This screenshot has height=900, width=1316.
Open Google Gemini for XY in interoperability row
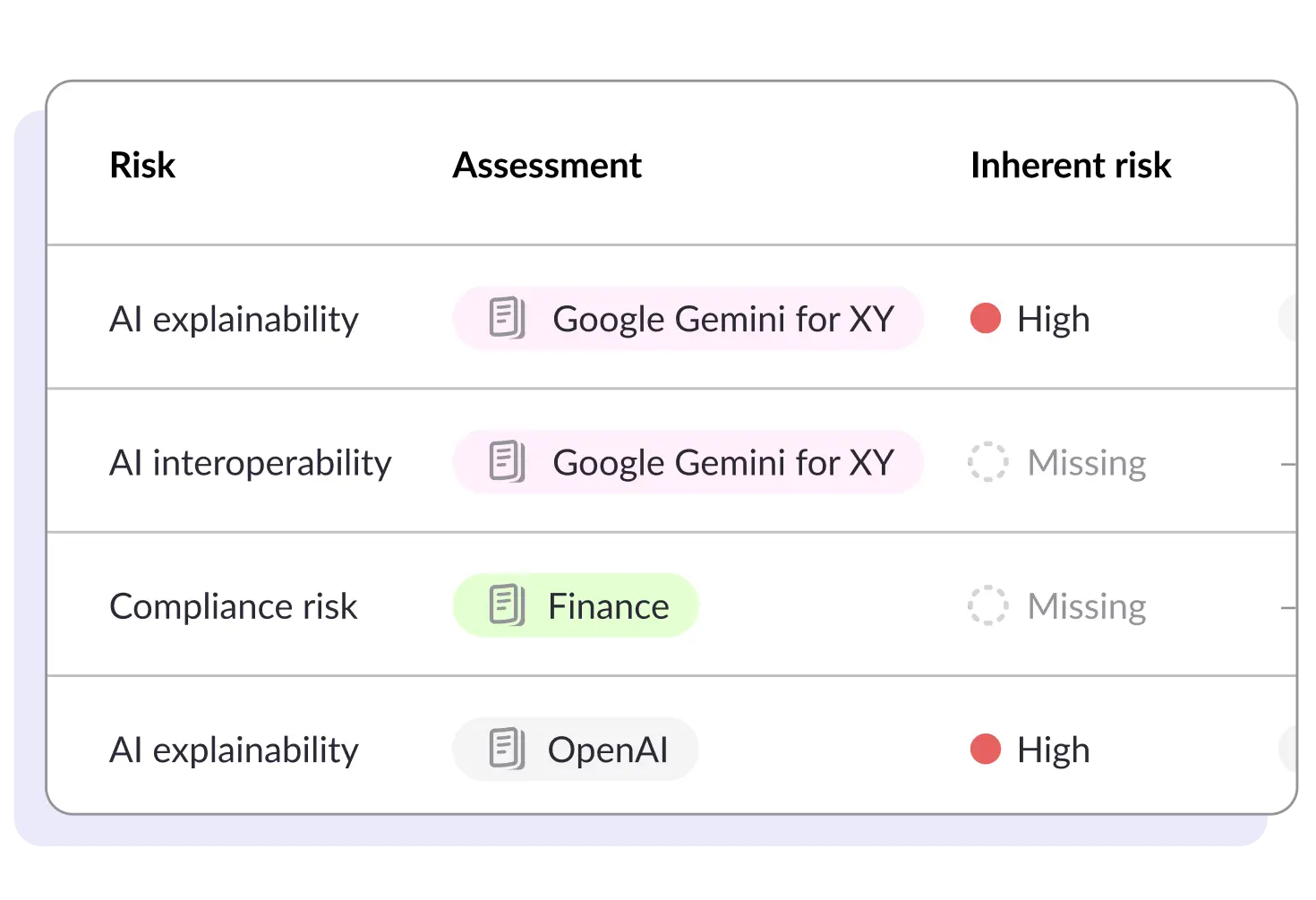click(688, 462)
